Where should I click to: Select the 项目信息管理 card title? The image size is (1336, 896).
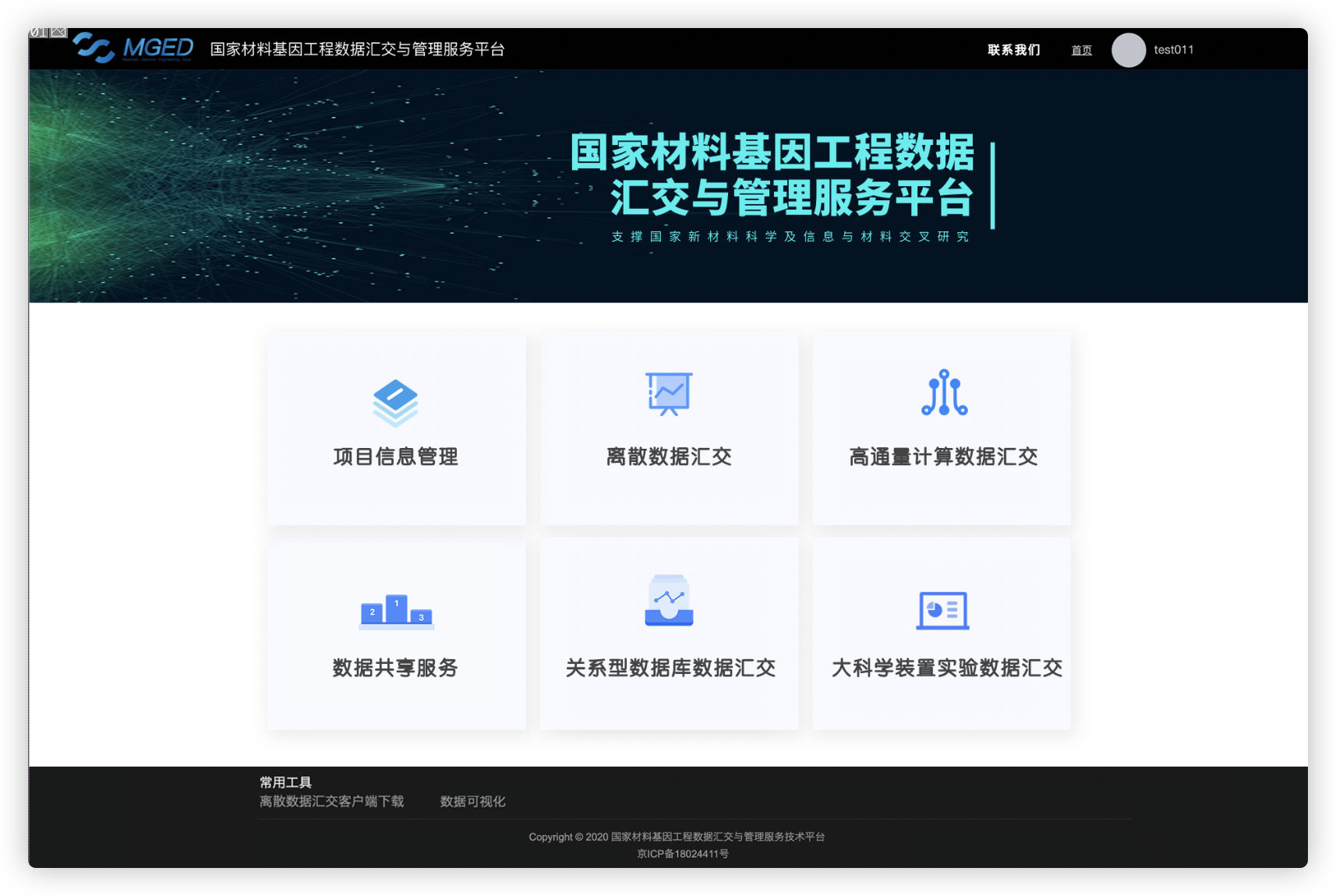pos(395,457)
